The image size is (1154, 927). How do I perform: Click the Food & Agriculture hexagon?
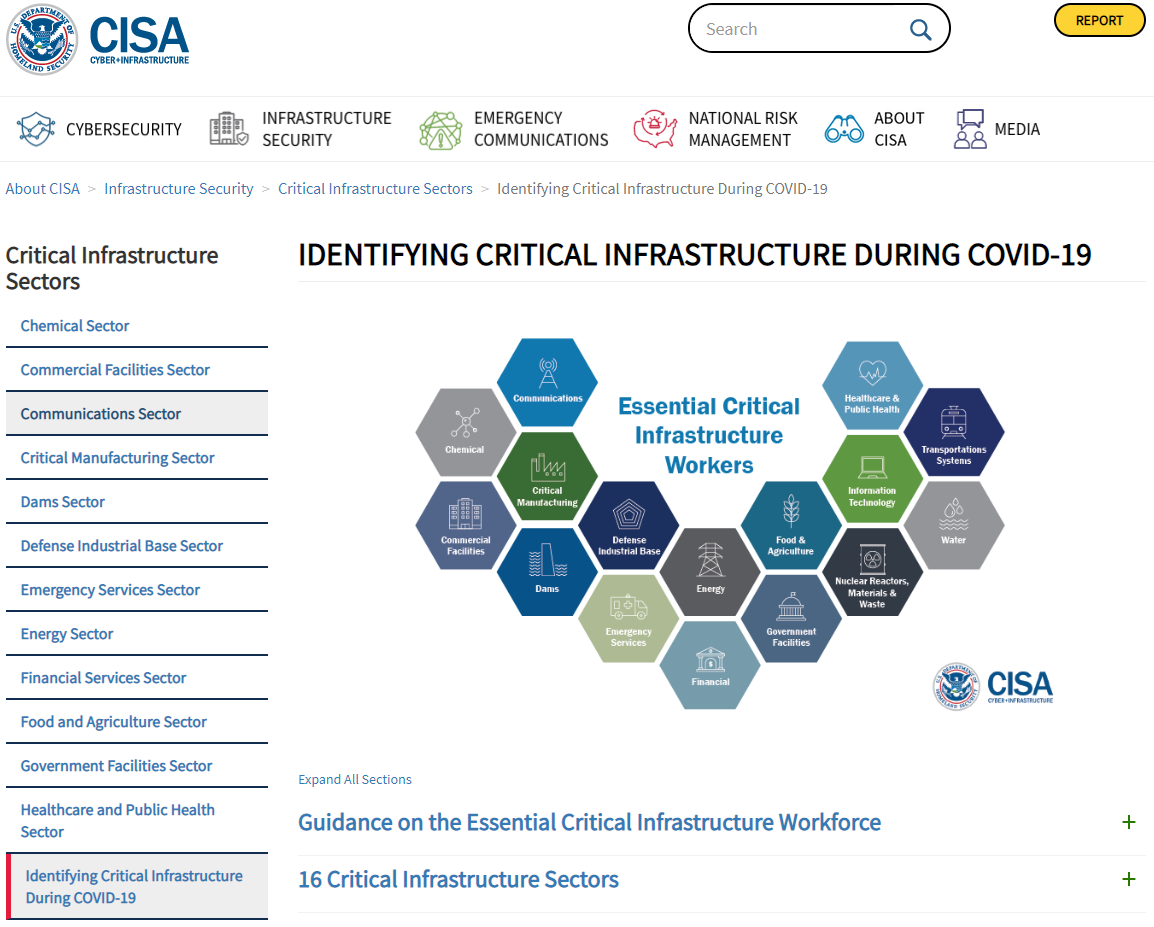791,525
